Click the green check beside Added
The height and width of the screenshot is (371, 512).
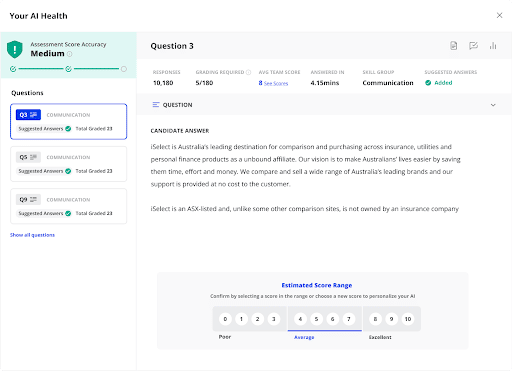pos(428,83)
